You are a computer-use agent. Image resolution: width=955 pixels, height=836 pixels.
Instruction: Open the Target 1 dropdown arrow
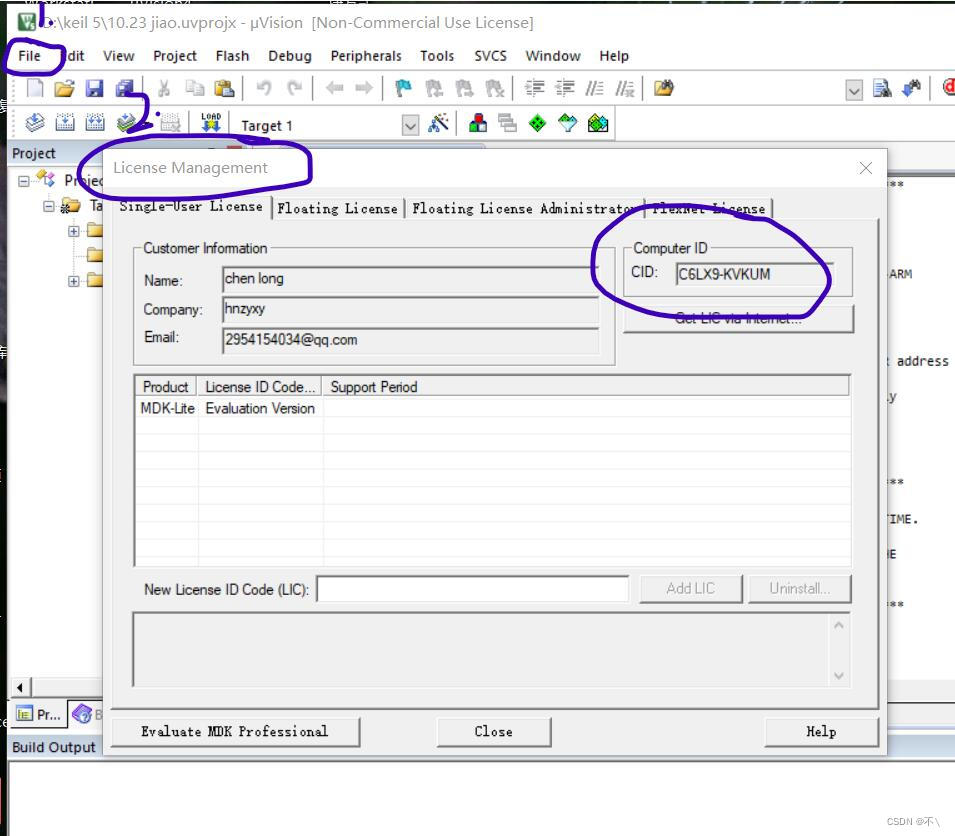pyautogui.click(x=411, y=126)
